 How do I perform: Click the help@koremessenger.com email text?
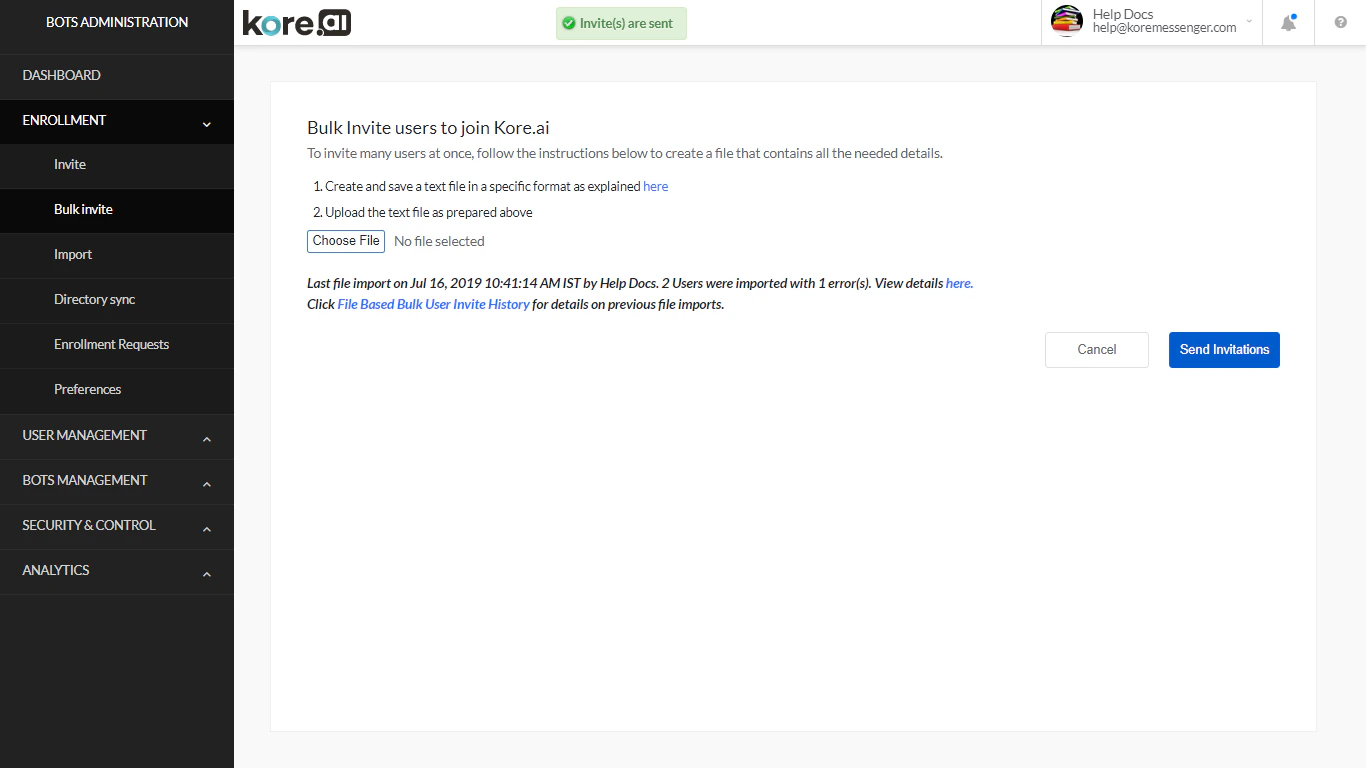point(1164,28)
